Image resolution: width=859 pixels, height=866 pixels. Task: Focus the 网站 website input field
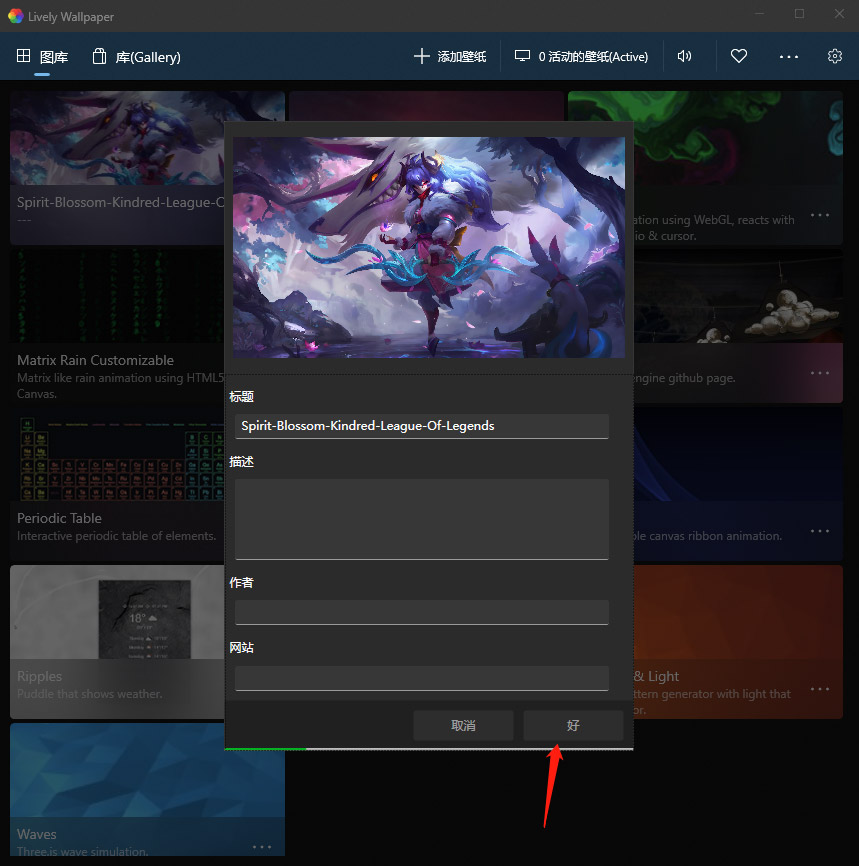coord(421,678)
